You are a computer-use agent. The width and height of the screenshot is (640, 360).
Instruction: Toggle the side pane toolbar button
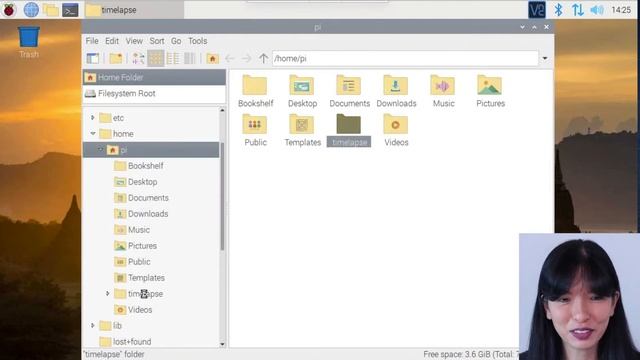tap(93, 58)
